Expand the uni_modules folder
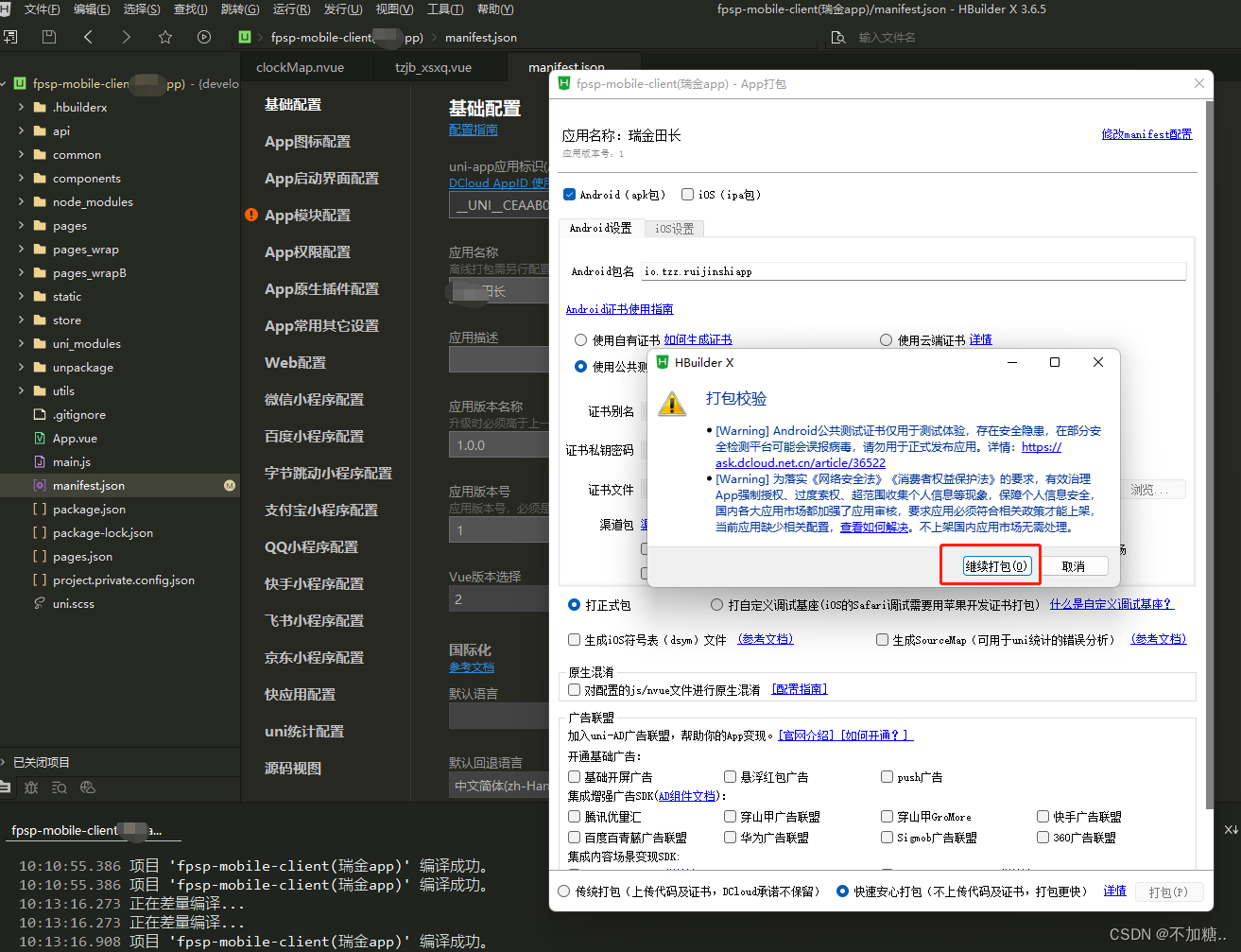This screenshot has height=952, width=1241. tap(21, 343)
